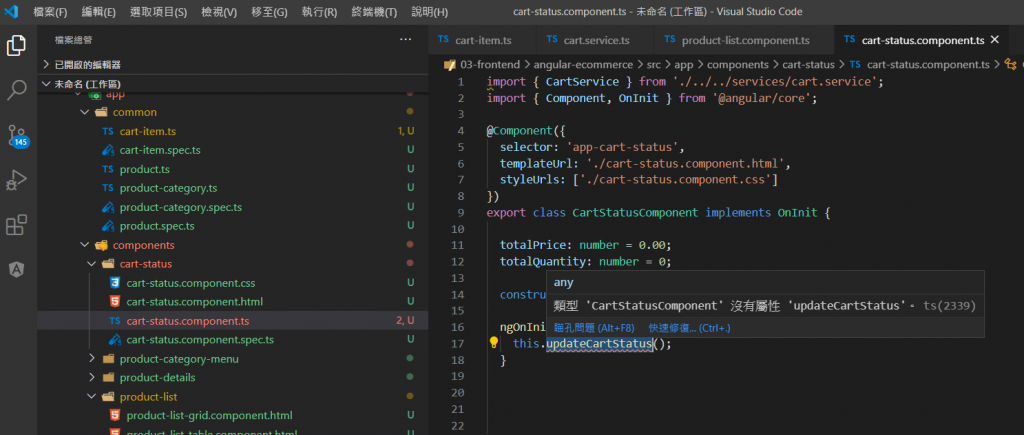Open the 終端機(T) menu

click(374, 12)
